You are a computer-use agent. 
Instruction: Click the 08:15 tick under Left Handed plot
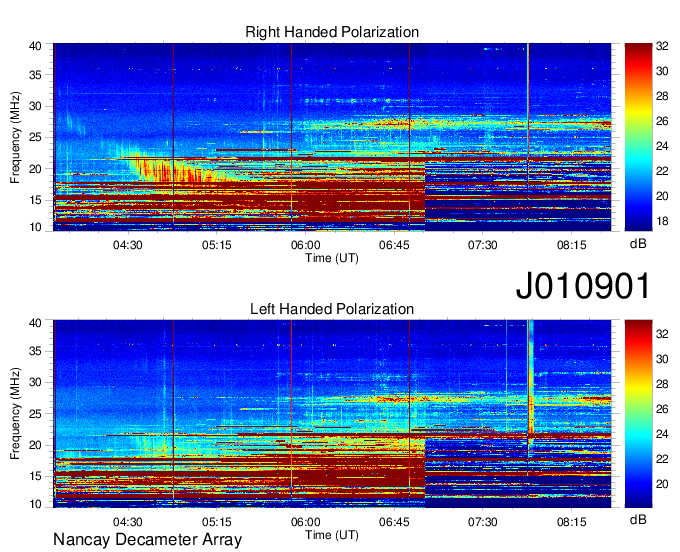(x=572, y=522)
